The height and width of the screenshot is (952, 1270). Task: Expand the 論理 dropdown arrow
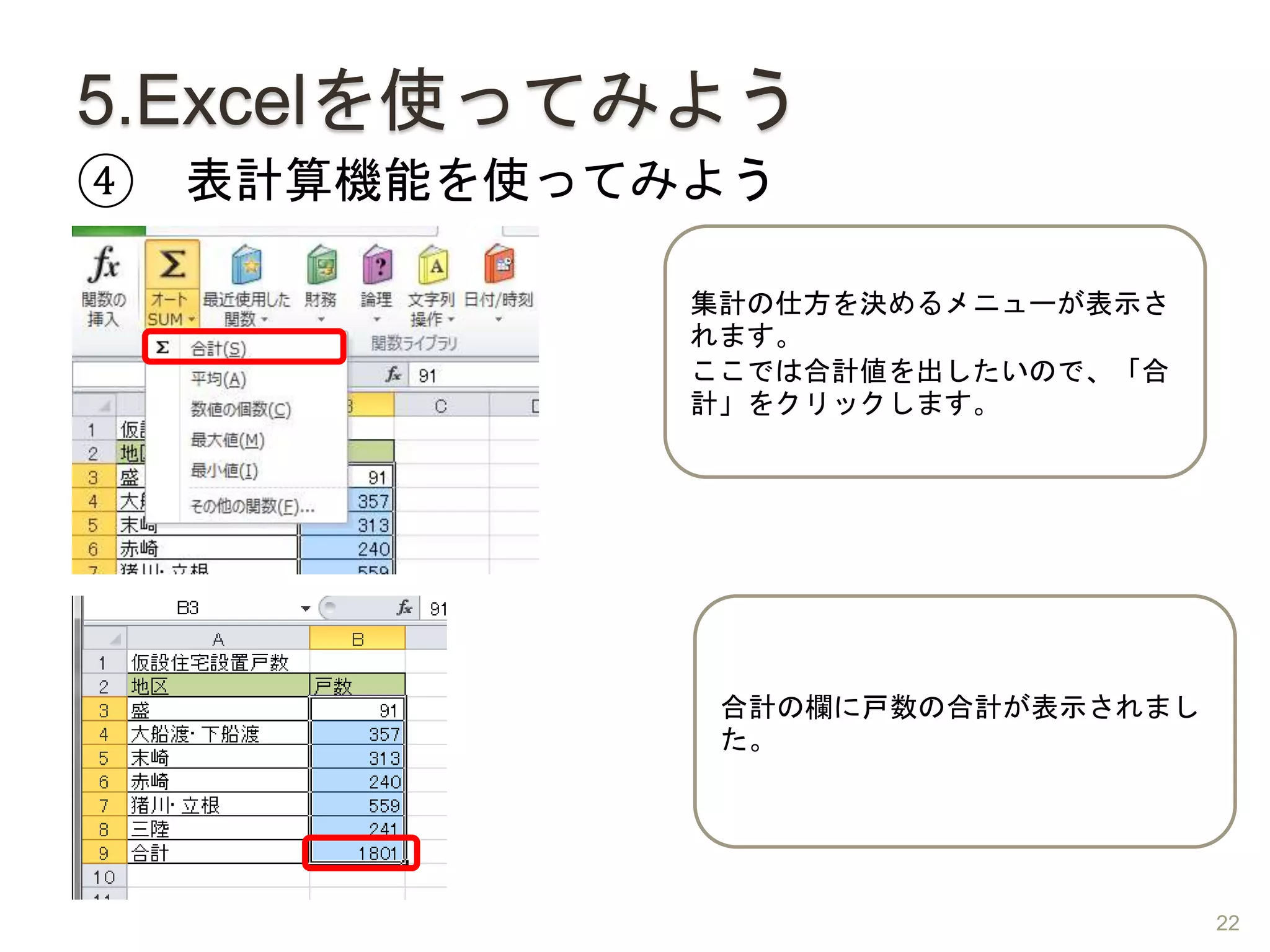pyautogui.click(x=377, y=320)
